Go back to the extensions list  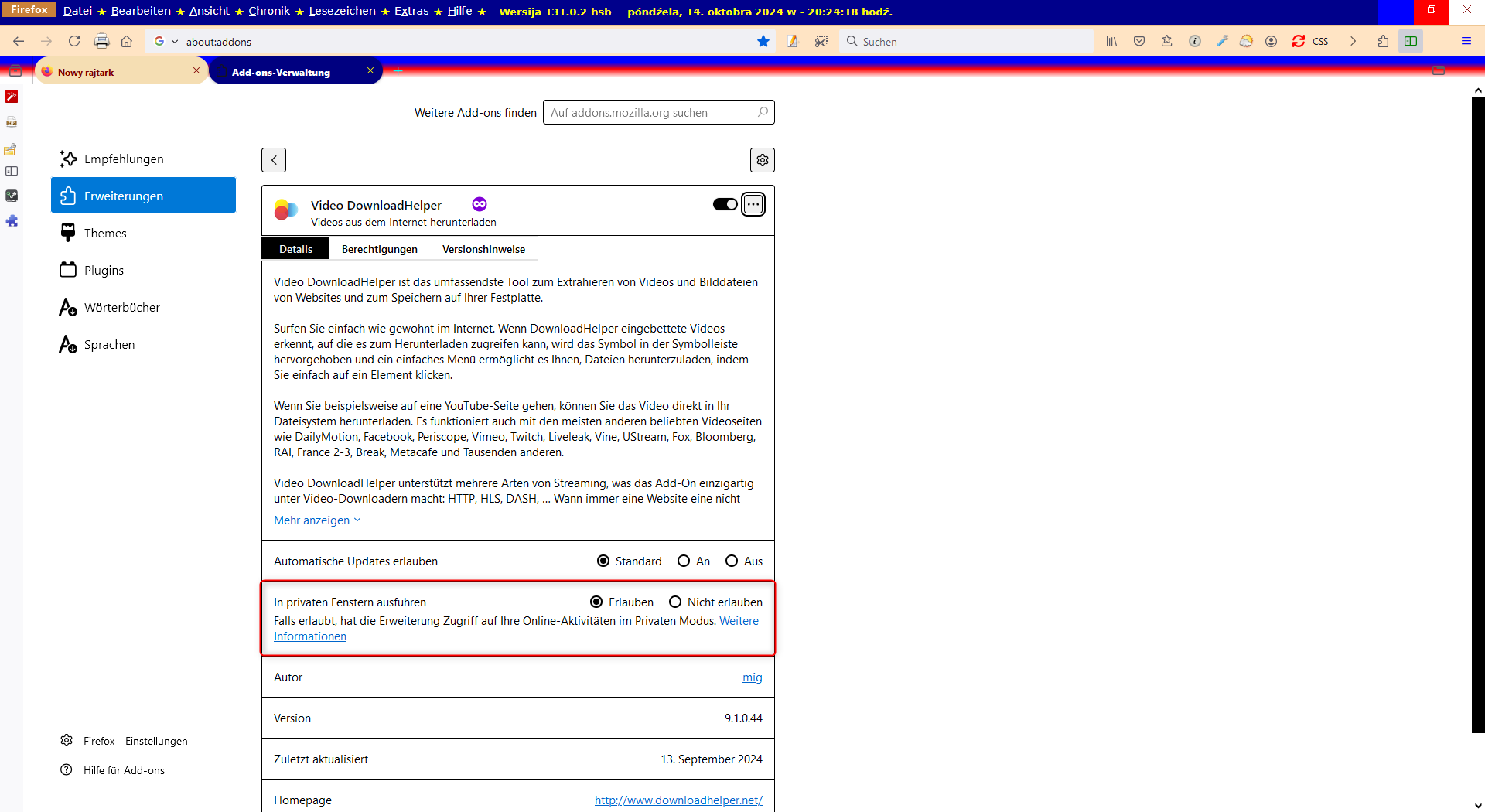(274, 160)
